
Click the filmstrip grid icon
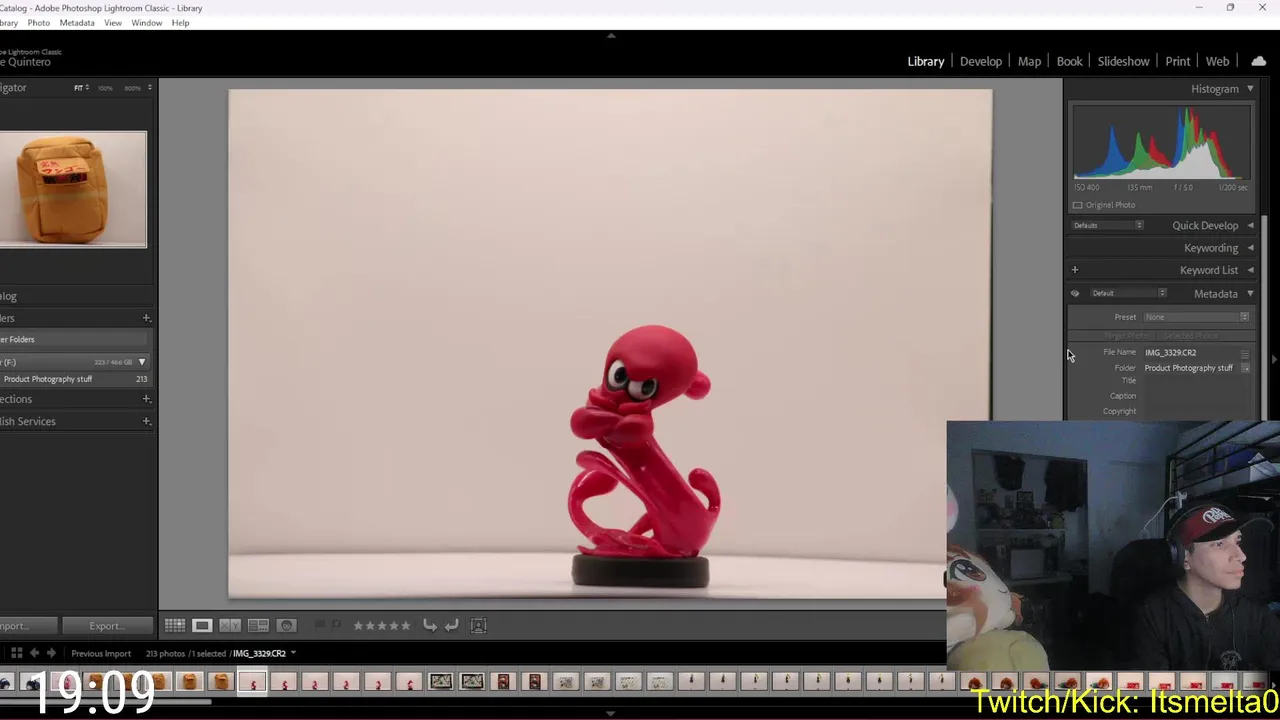click(16, 653)
